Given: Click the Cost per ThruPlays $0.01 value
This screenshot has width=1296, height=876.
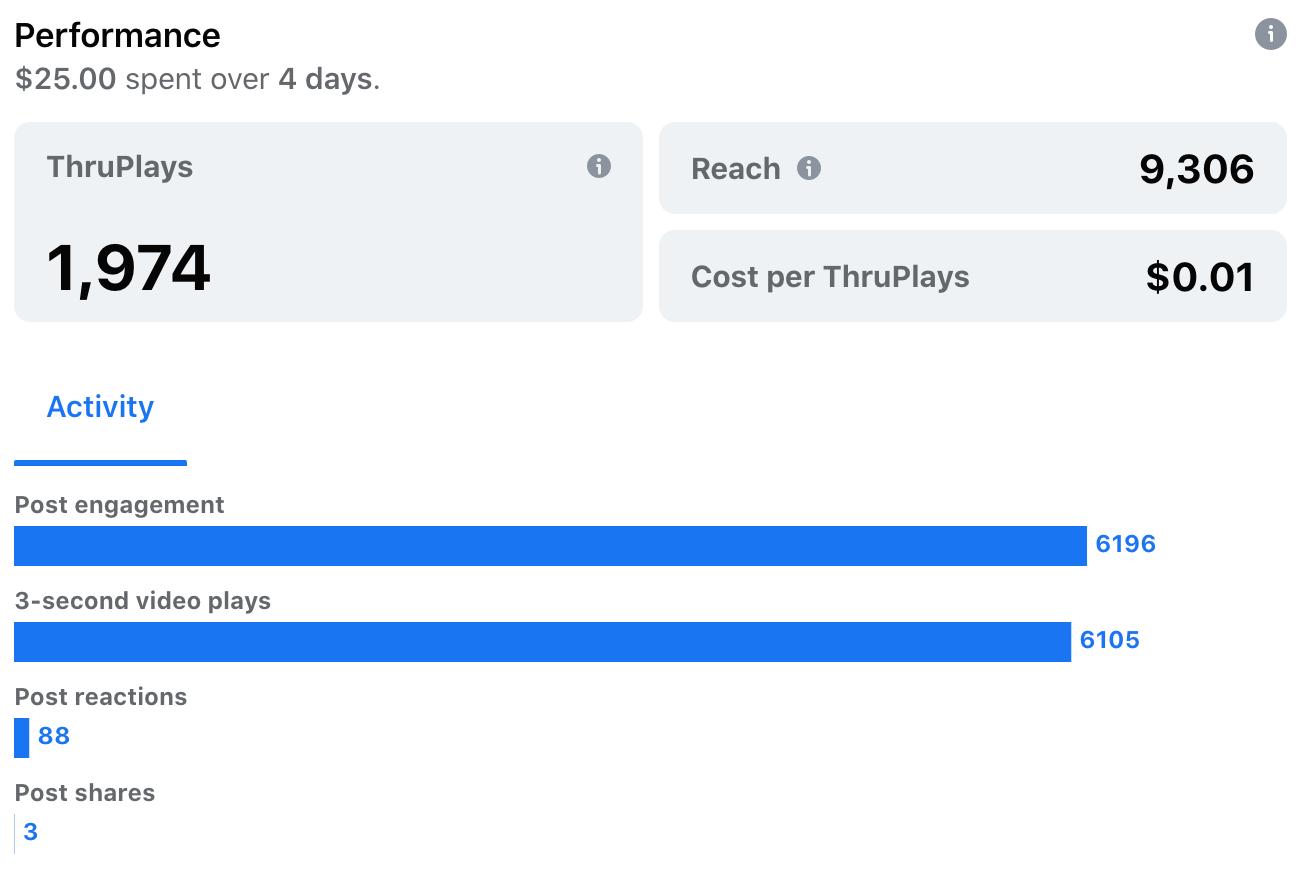Looking at the screenshot, I should tap(1200, 277).
